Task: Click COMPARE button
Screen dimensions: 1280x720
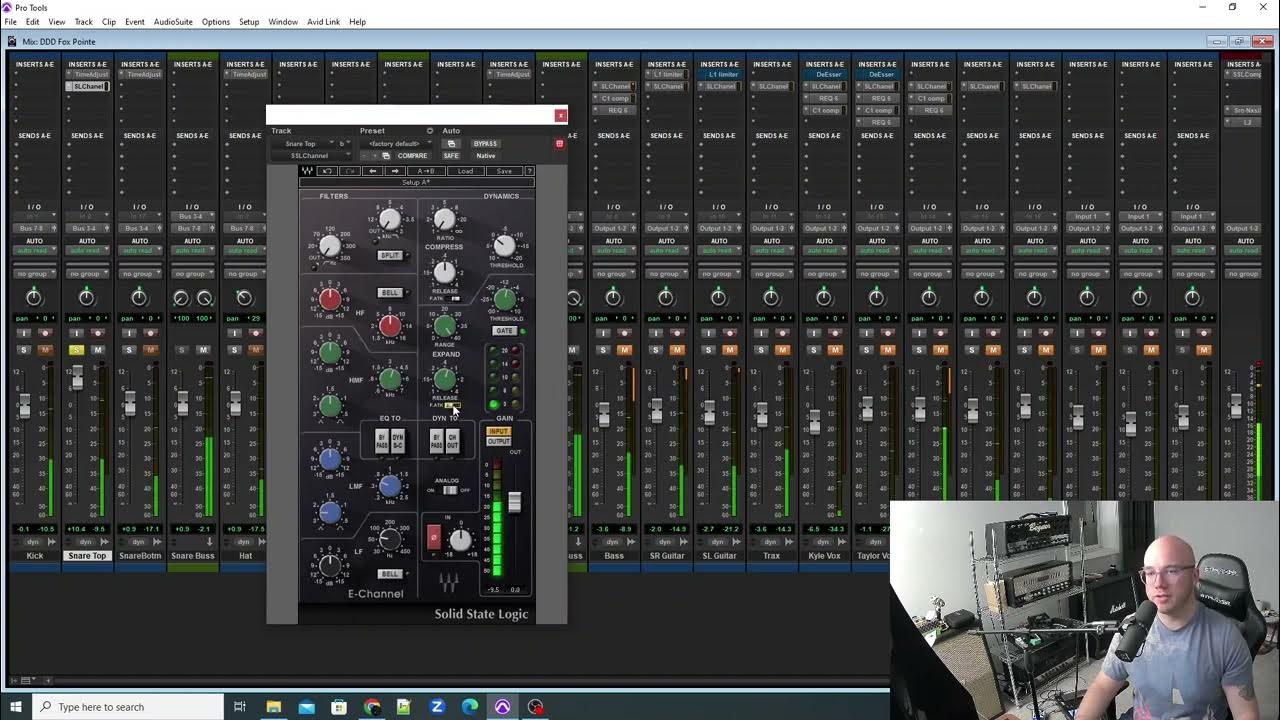Action: click(x=412, y=156)
